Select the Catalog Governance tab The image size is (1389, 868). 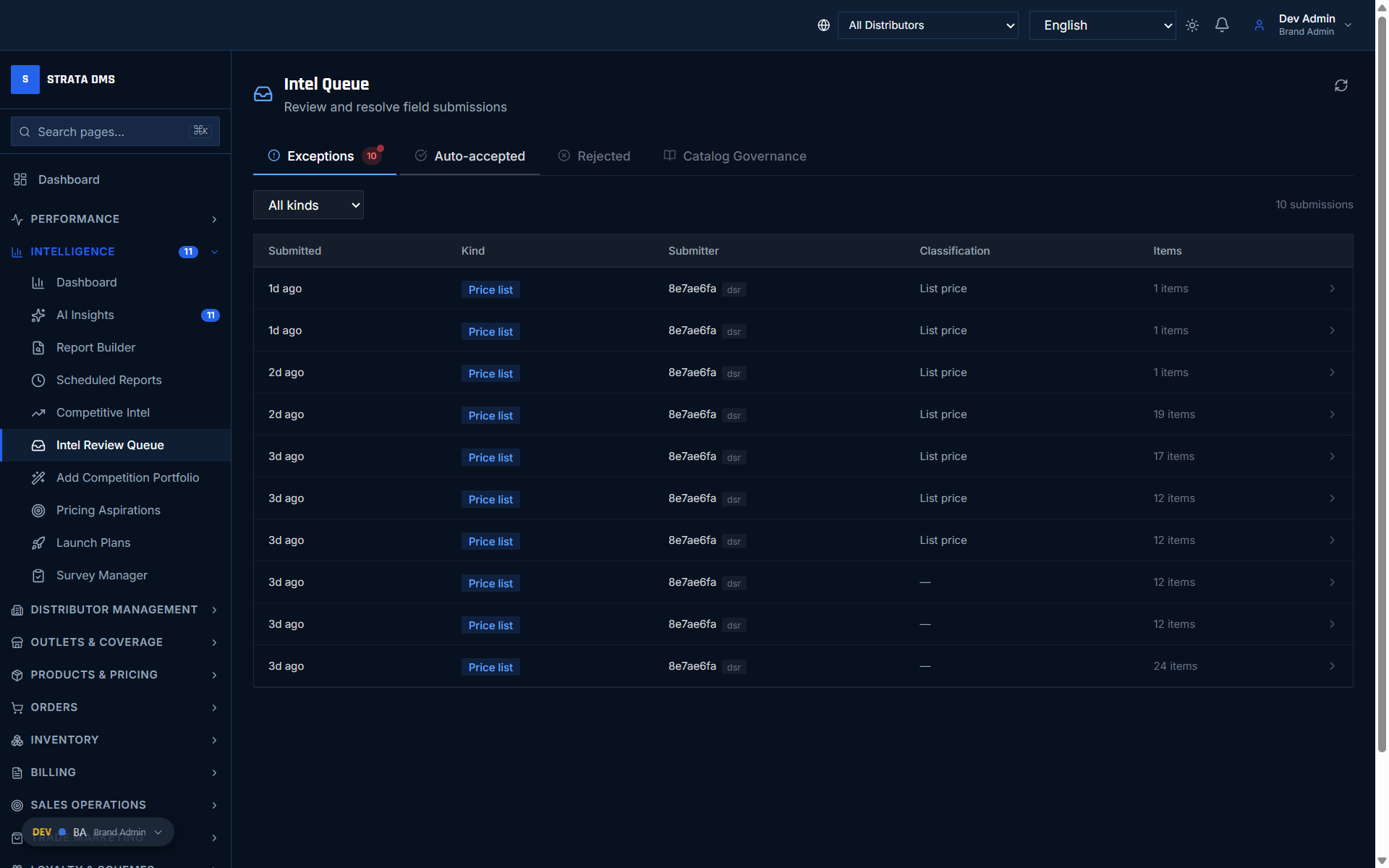[744, 156]
